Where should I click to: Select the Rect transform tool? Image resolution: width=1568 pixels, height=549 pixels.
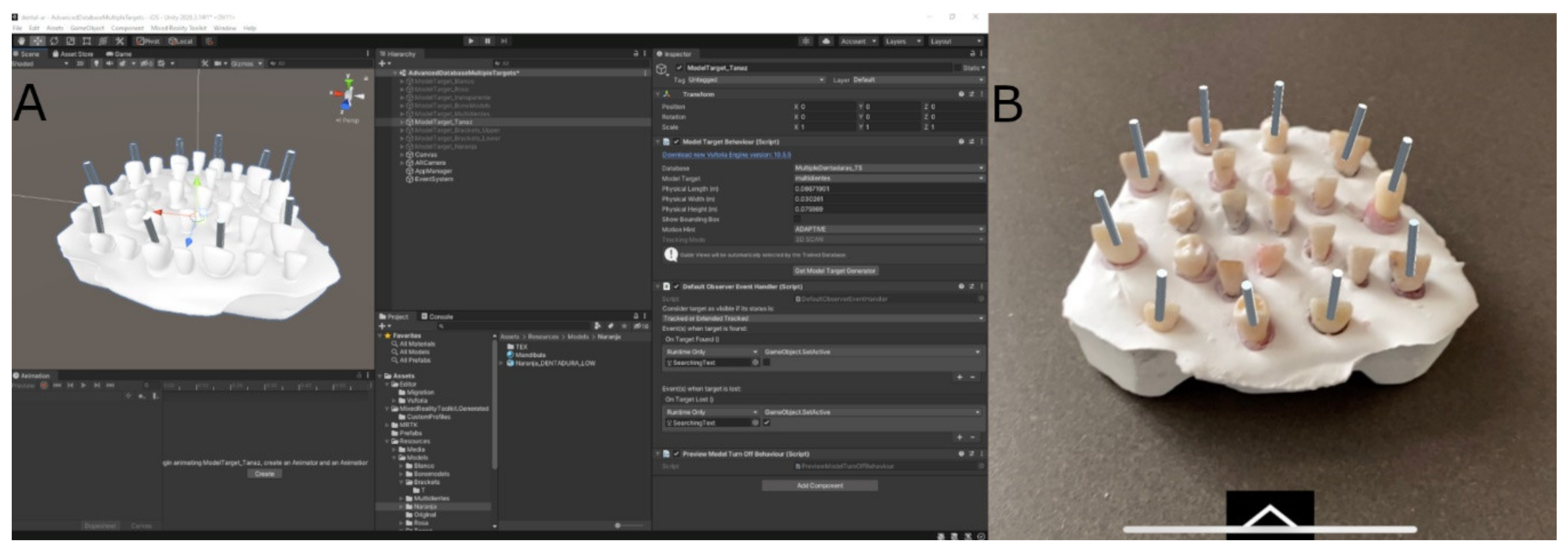[x=86, y=41]
